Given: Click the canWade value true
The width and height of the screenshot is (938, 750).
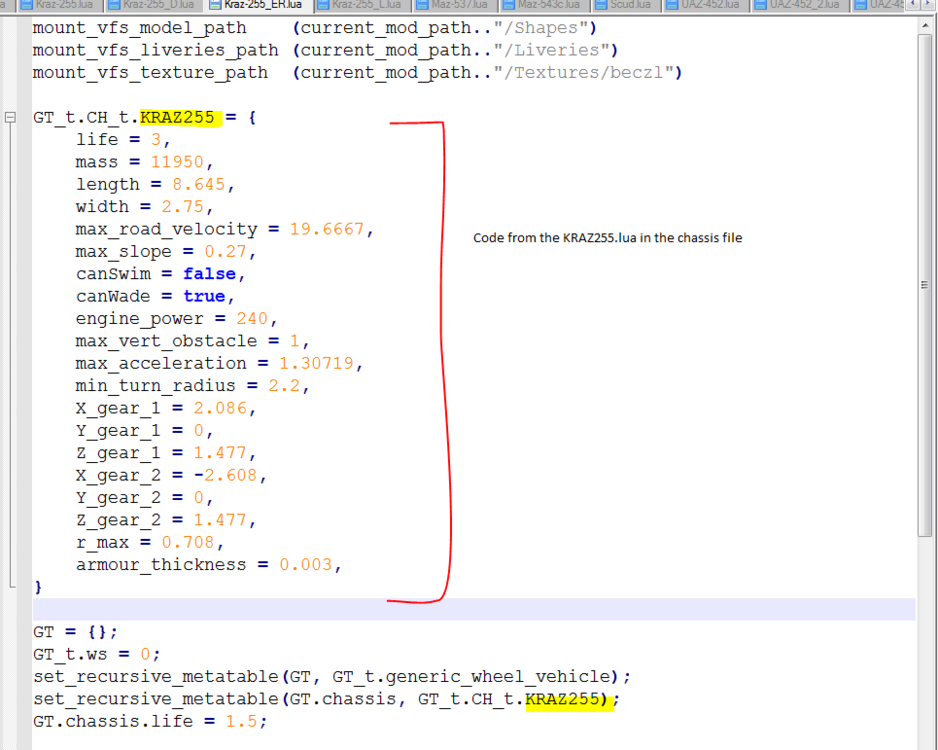Looking at the screenshot, I should pyautogui.click(x=204, y=296).
